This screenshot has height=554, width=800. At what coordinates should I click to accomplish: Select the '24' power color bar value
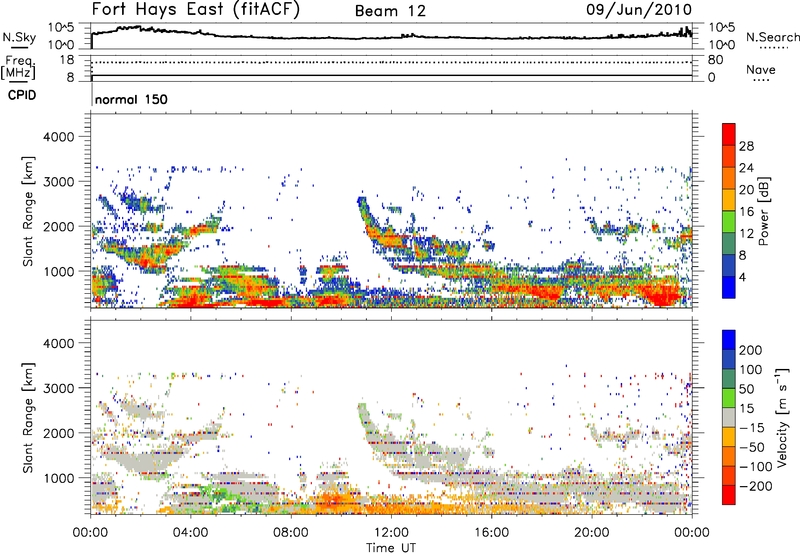pyautogui.click(x=746, y=168)
